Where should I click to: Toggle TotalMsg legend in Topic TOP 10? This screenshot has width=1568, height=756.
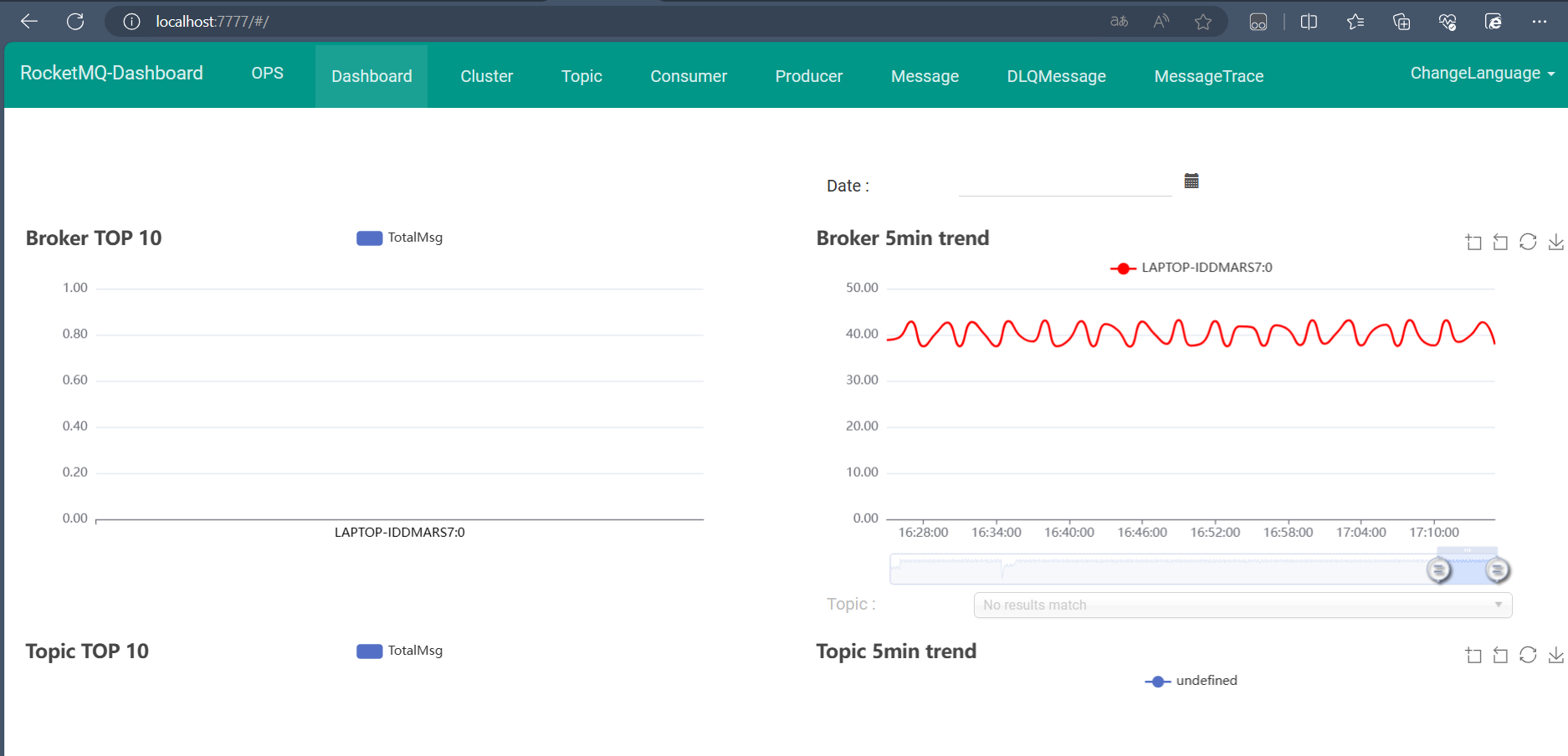399,651
